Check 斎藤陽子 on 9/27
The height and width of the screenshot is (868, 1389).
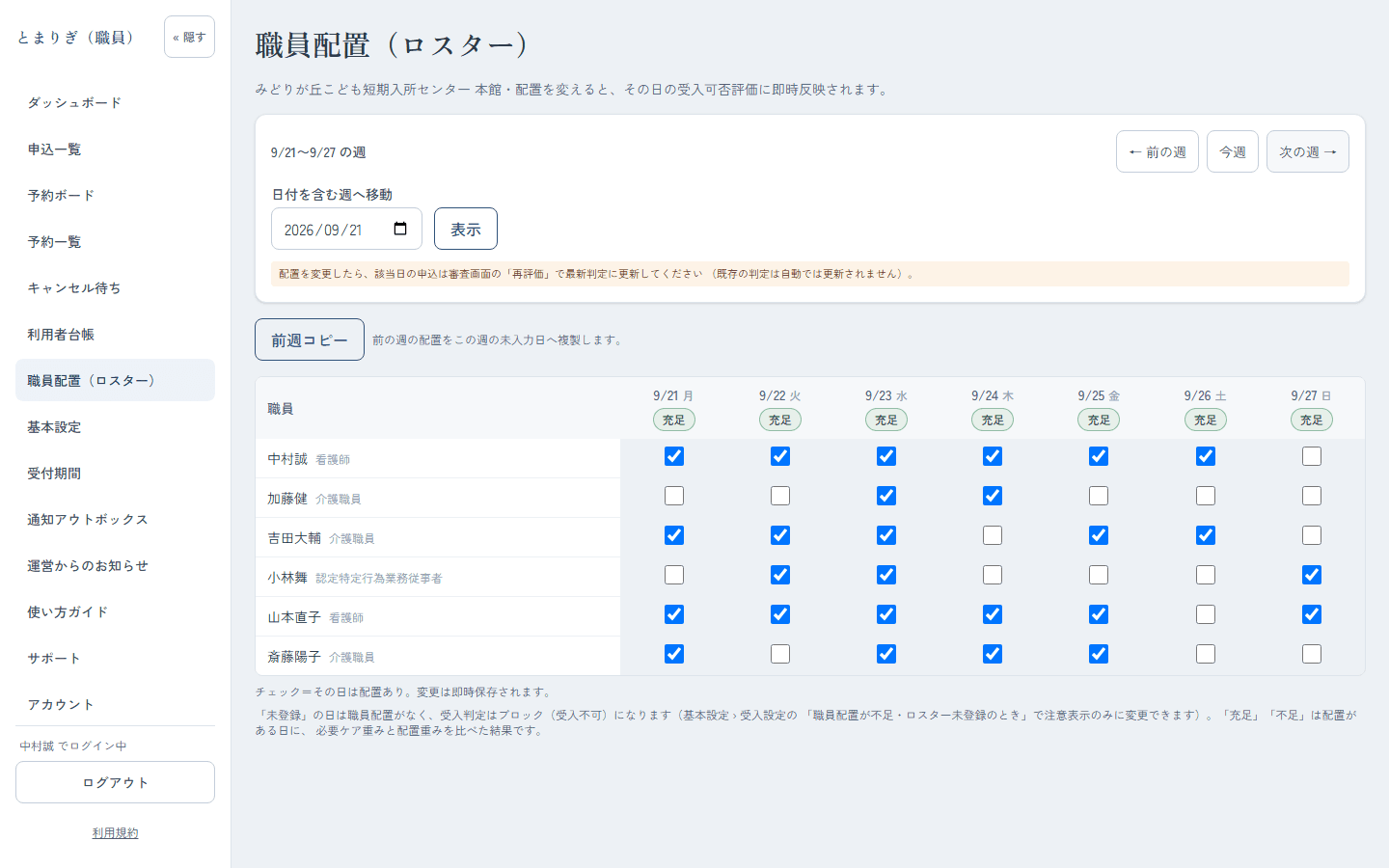(1312, 654)
